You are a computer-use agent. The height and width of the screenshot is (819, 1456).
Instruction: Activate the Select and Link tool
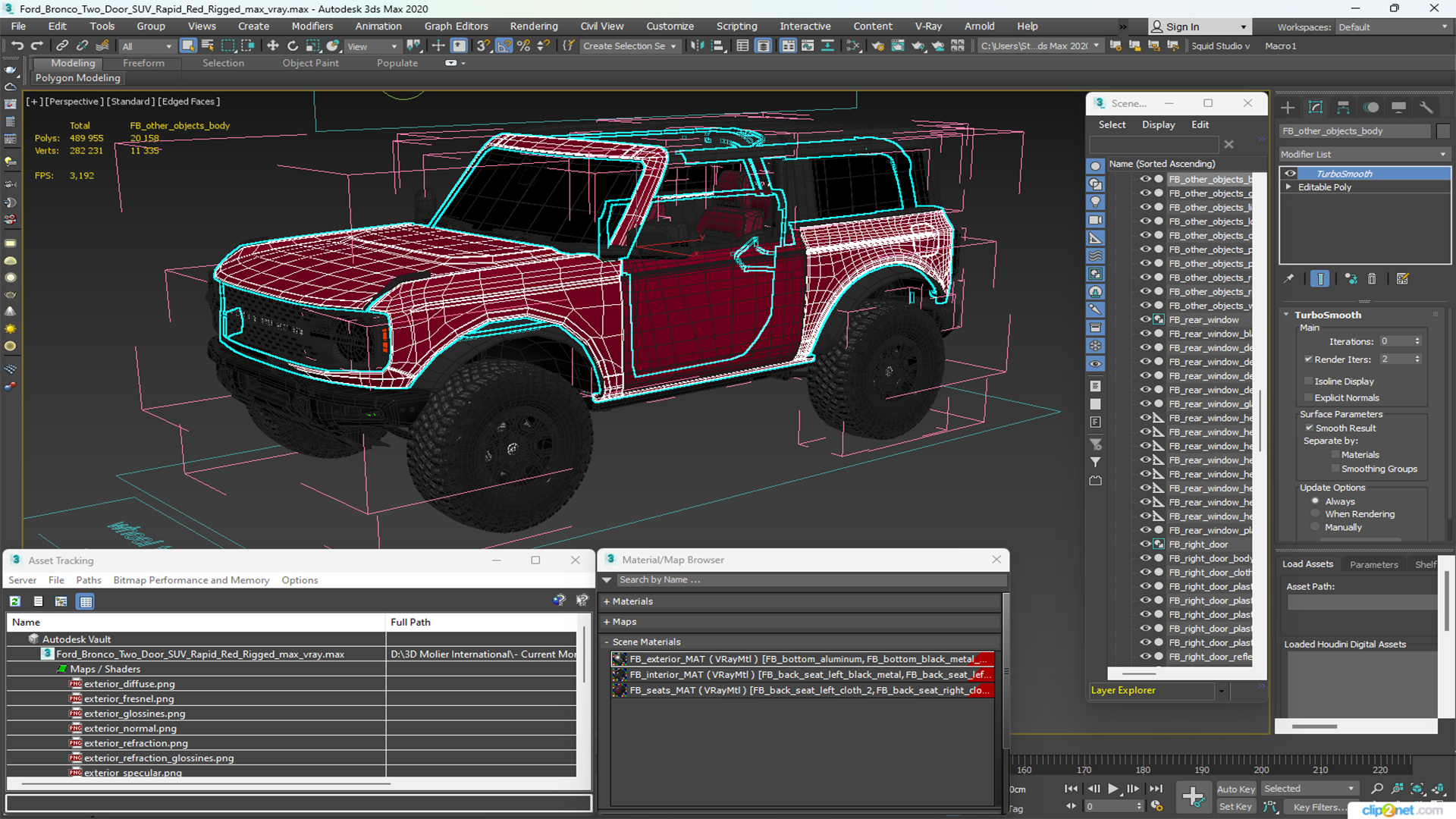click(x=62, y=46)
